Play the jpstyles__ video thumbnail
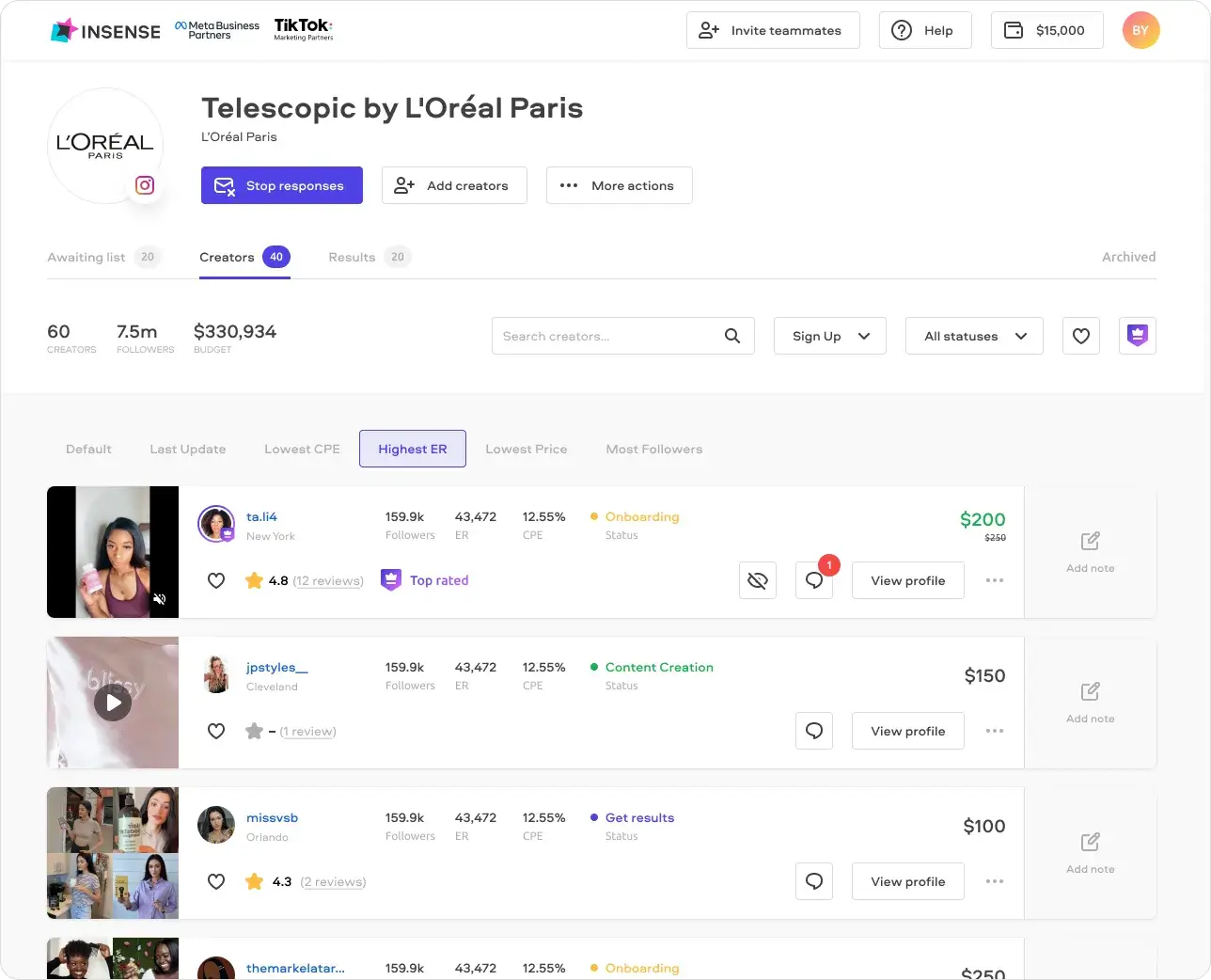Viewport: 1211px width, 980px height. (113, 703)
